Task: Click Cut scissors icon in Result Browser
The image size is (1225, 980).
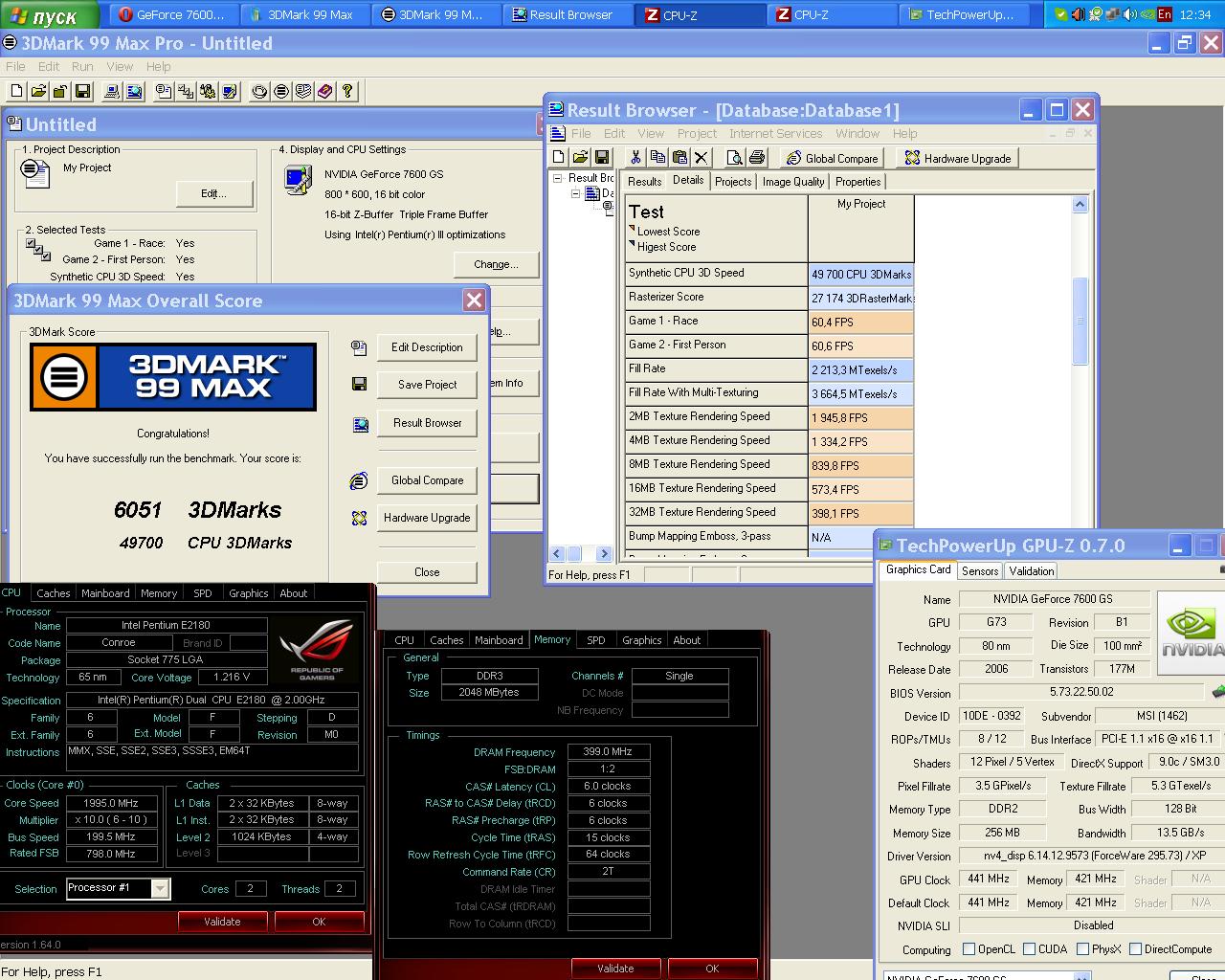Action: point(635,158)
